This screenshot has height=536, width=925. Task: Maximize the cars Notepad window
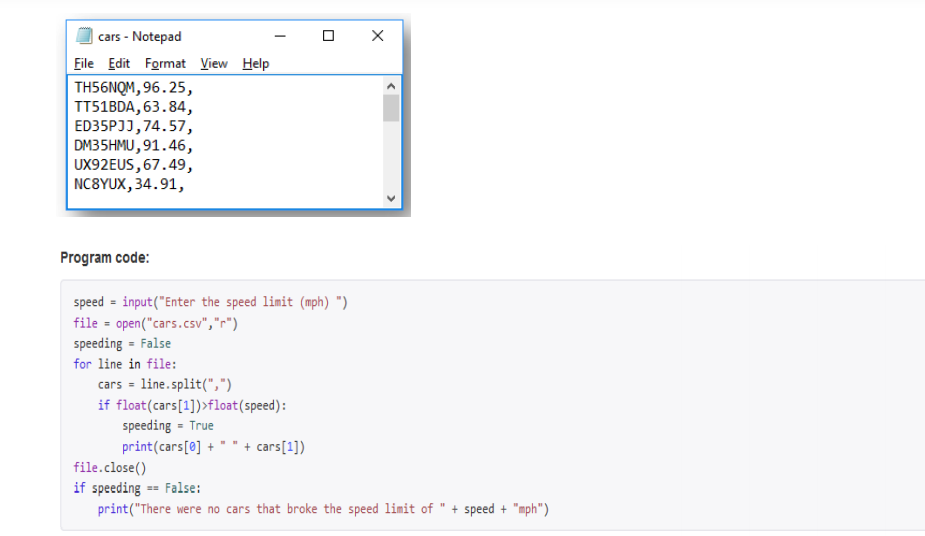pos(329,36)
